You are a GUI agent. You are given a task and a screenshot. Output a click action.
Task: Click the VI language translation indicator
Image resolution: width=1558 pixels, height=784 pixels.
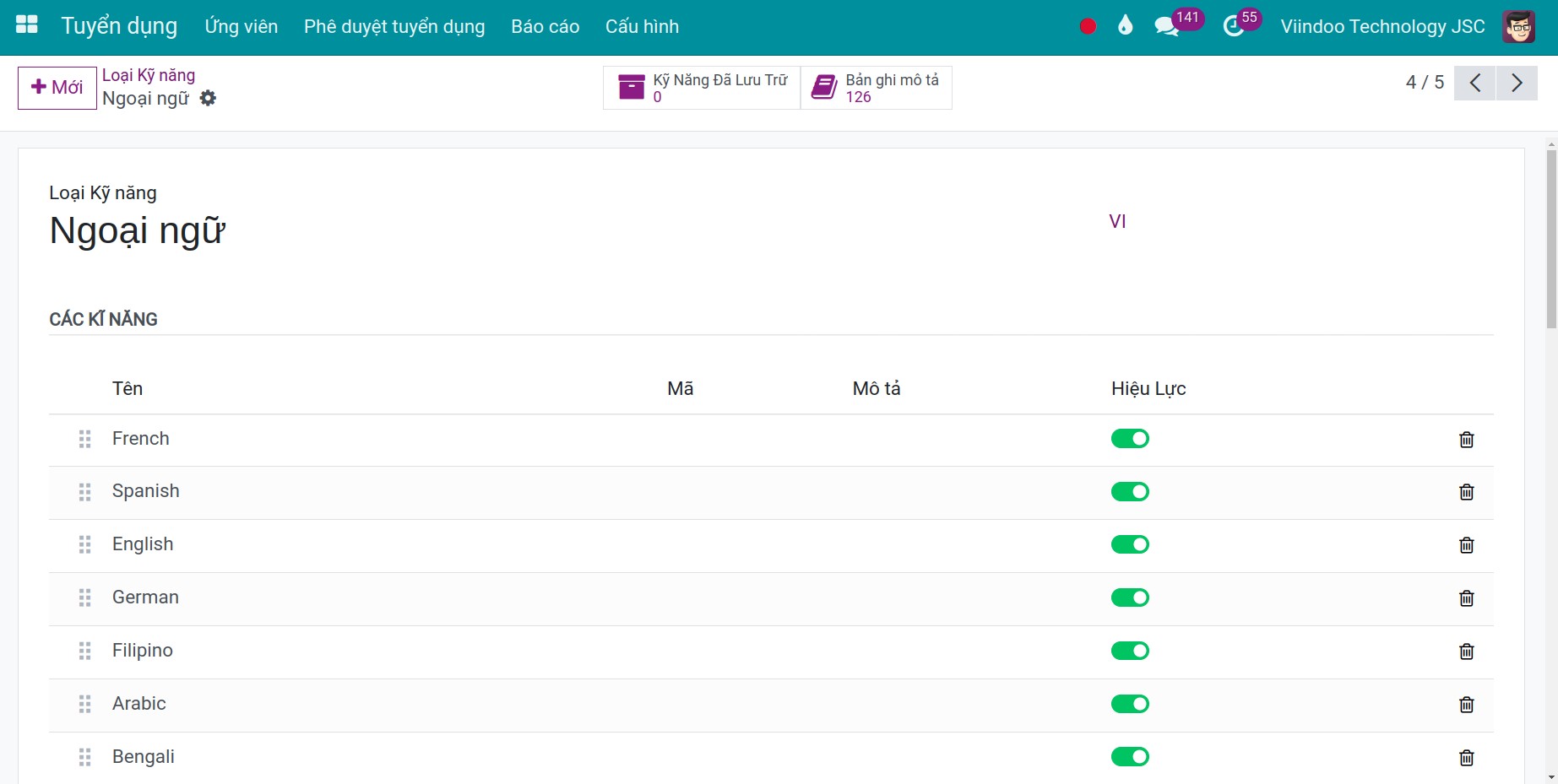[x=1117, y=221]
